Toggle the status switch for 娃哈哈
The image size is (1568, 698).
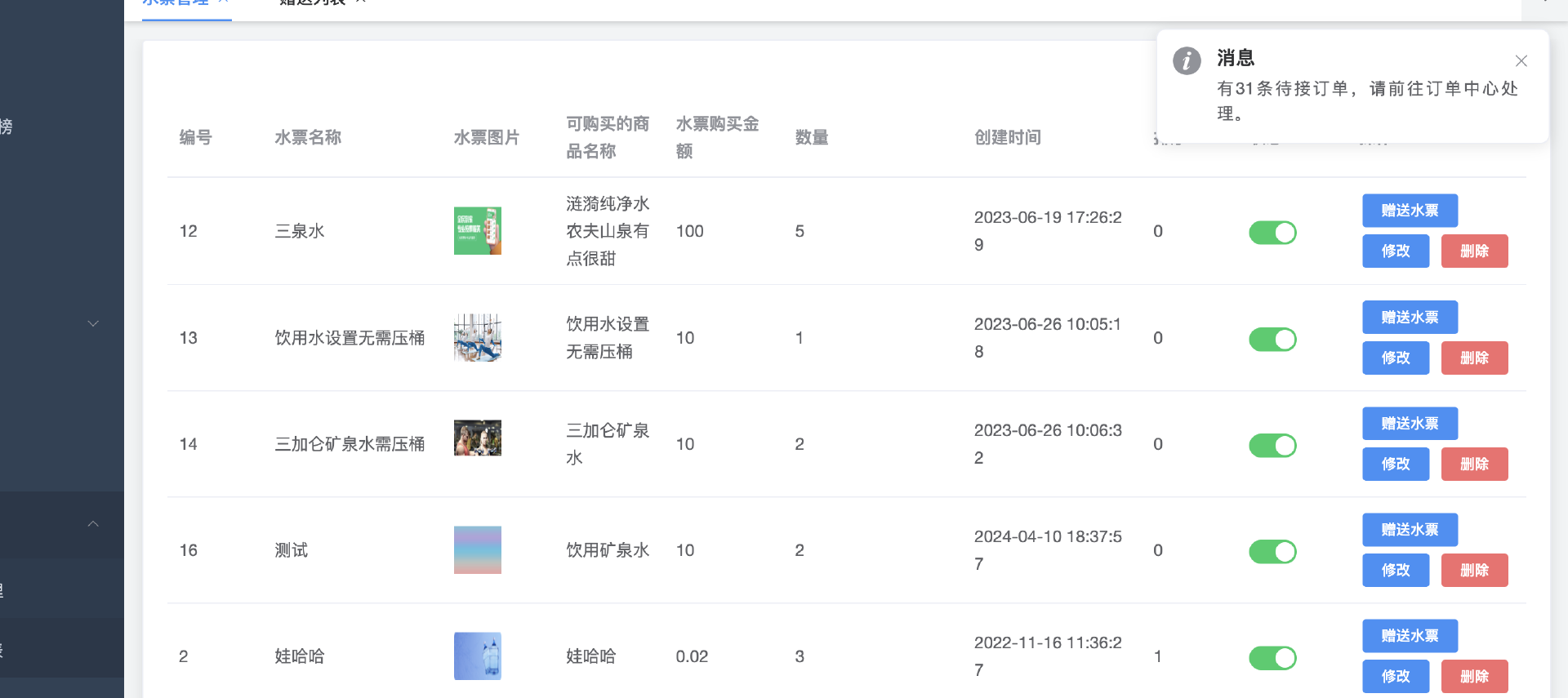point(1272,658)
